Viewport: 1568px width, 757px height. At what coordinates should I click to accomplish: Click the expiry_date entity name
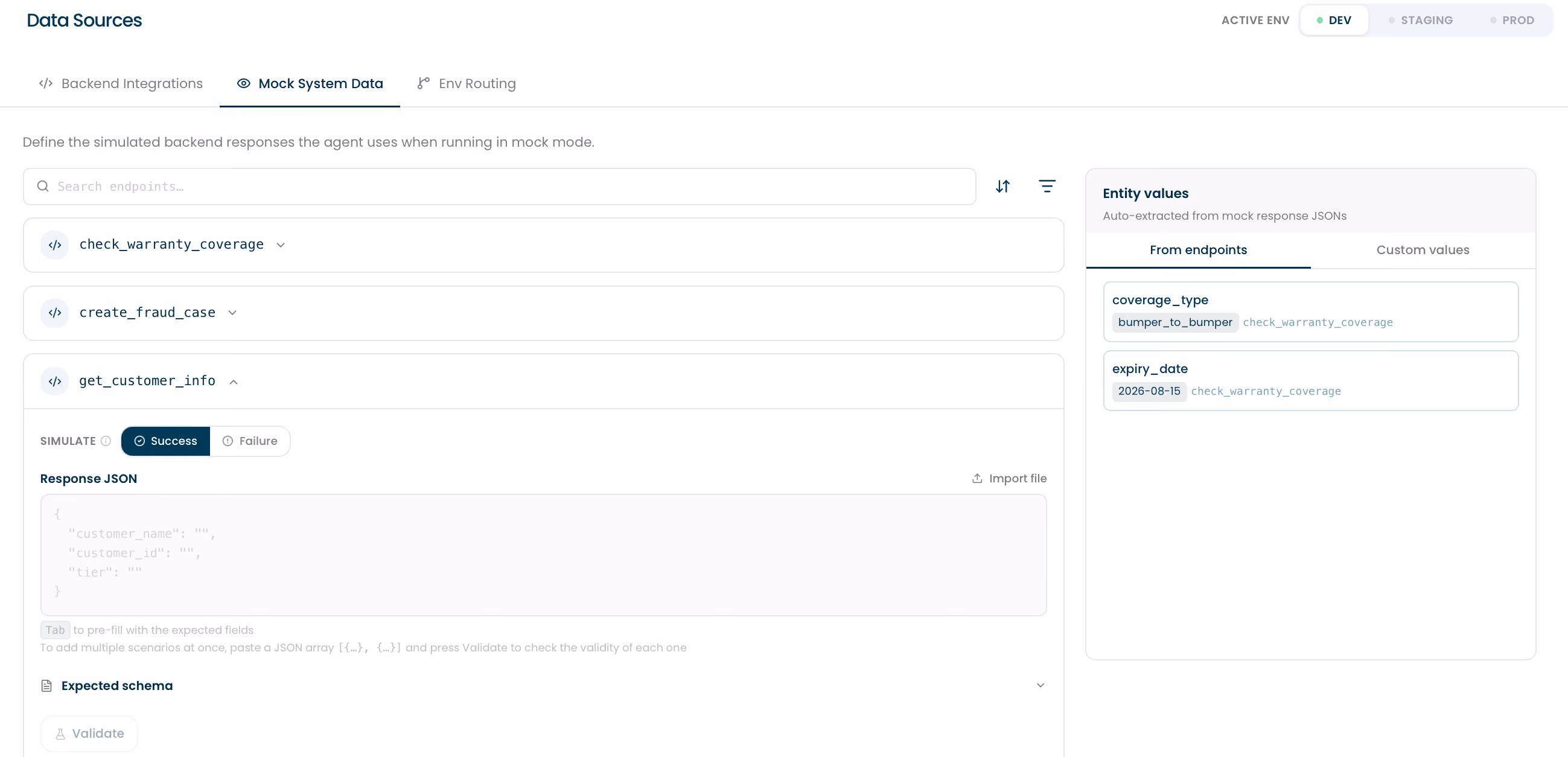(1149, 369)
